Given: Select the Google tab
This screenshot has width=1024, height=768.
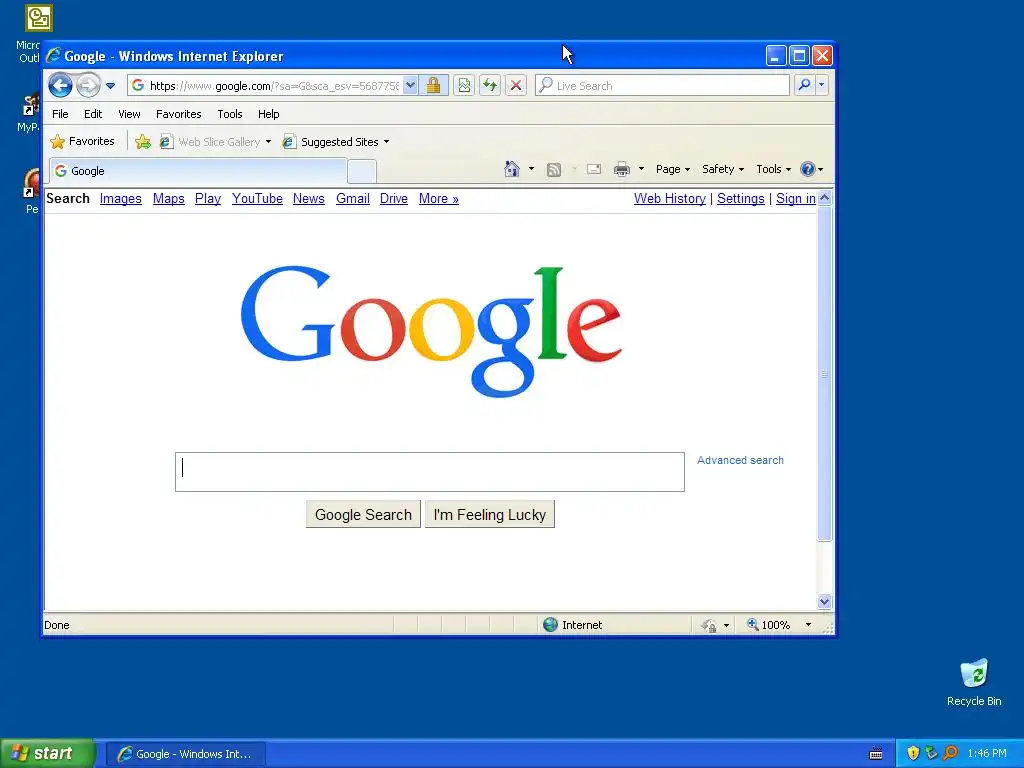Looking at the screenshot, I should pyautogui.click(x=198, y=171).
